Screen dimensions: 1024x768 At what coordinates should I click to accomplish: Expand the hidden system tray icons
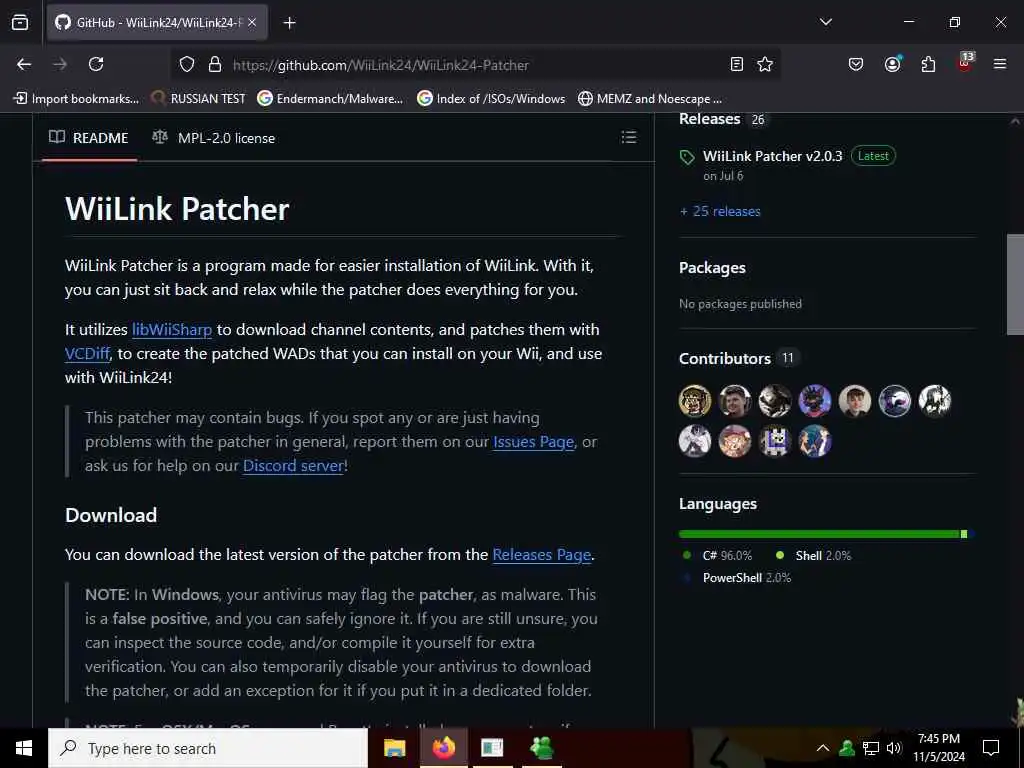coord(823,748)
